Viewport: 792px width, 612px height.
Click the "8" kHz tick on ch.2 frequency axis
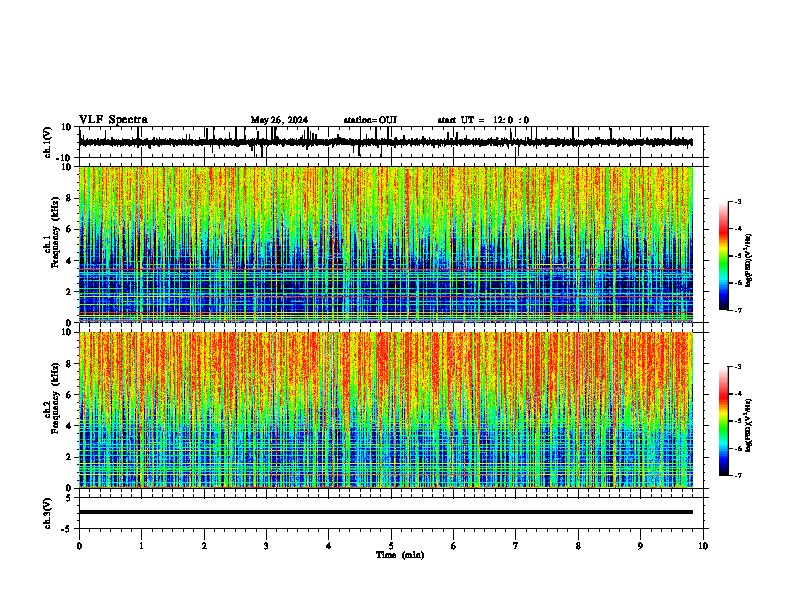(69, 364)
